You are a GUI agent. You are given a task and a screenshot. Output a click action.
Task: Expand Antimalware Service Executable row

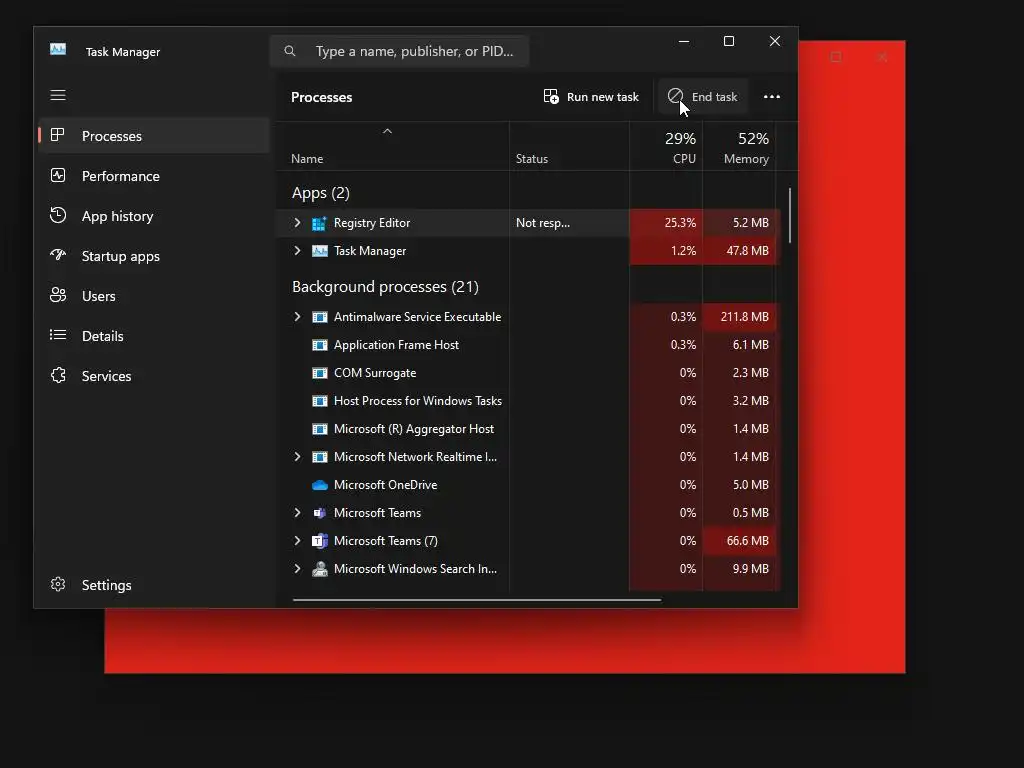coord(297,317)
